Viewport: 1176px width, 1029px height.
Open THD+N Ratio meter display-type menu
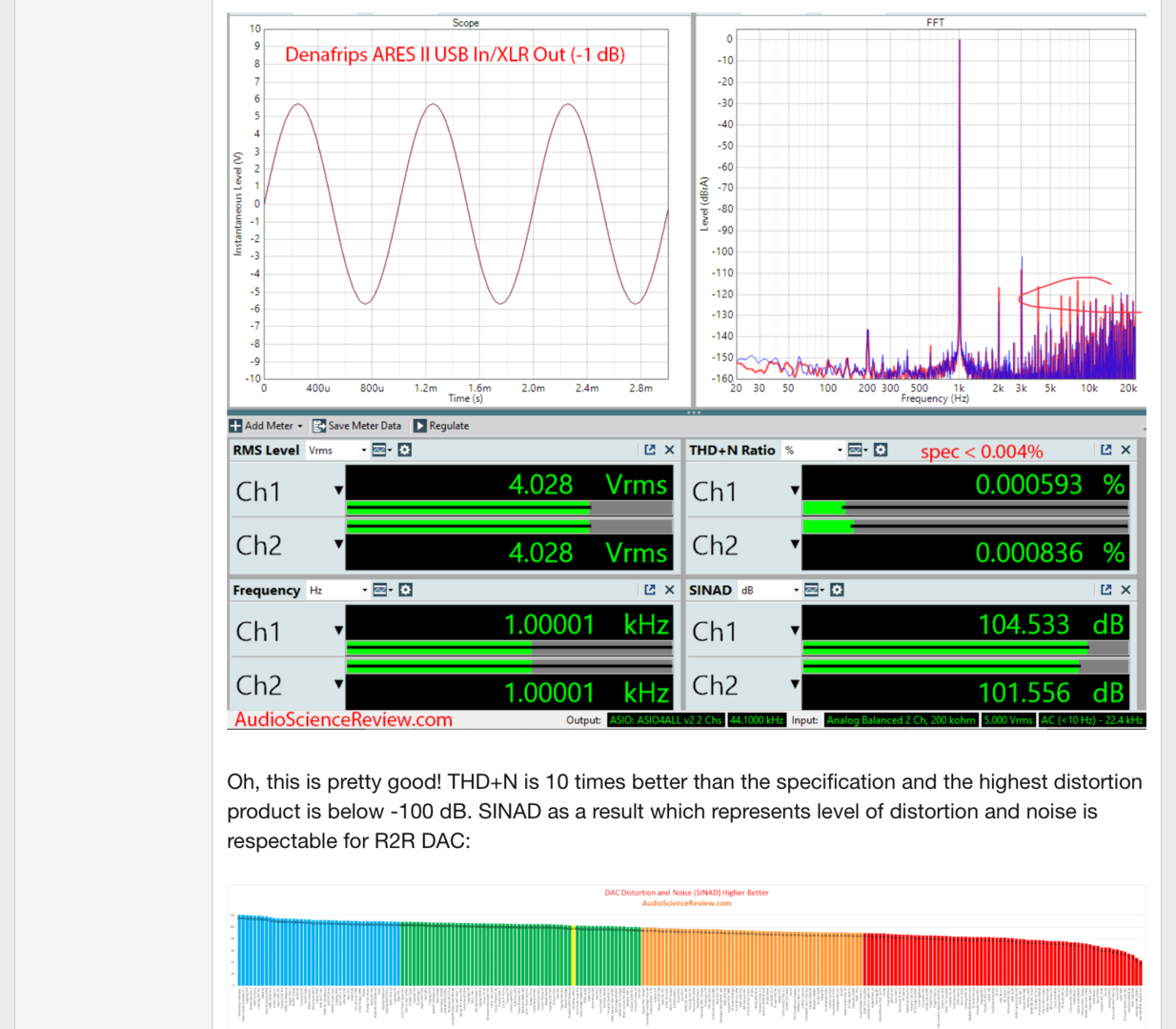coord(858,450)
